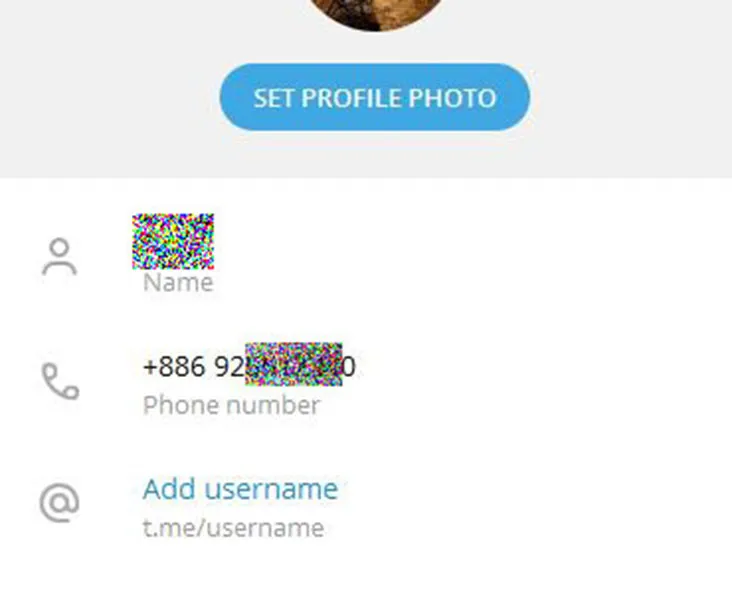The height and width of the screenshot is (592, 732).
Task: Click the Phone number label
Action: coord(231,405)
